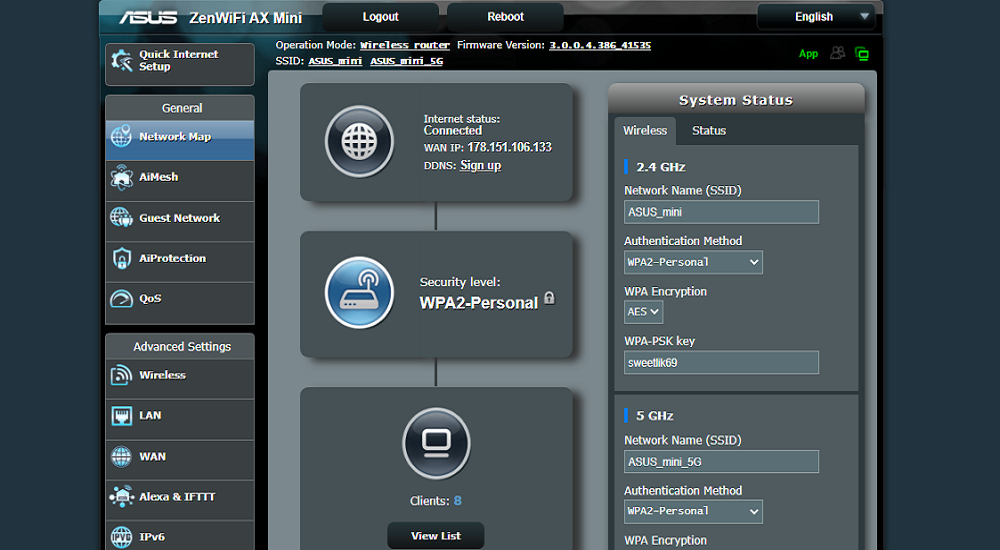Switch to the Status tab in System Status

709,131
